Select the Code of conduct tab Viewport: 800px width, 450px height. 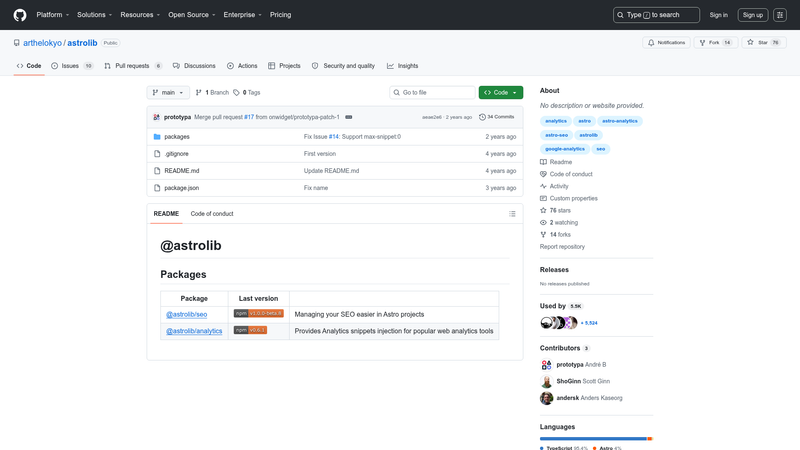coord(212,214)
